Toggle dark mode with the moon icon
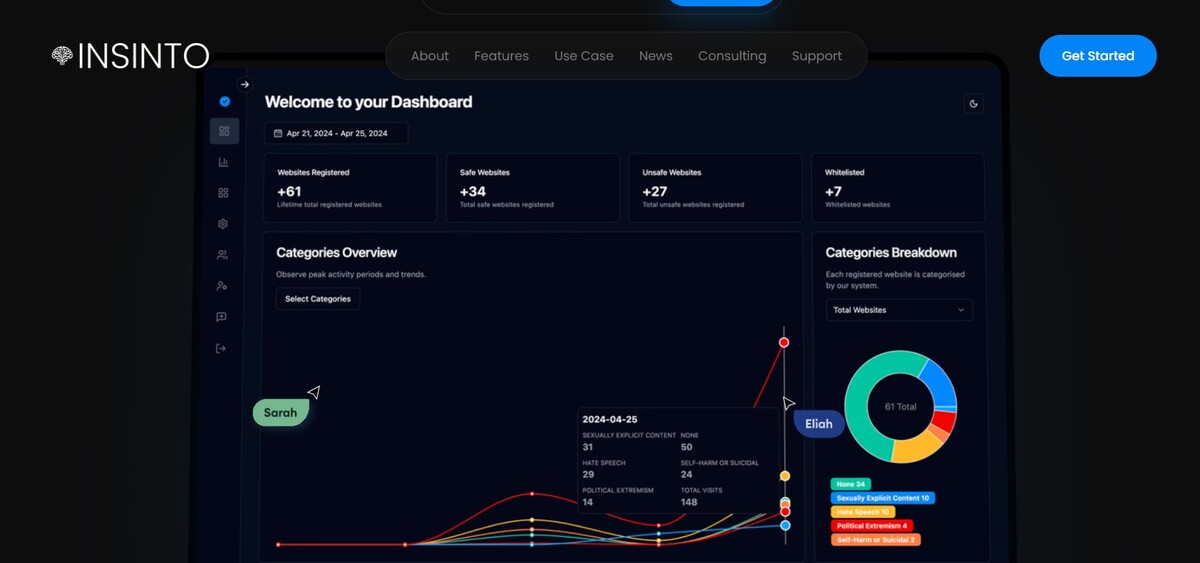Image resolution: width=1200 pixels, height=563 pixels. pyautogui.click(x=973, y=103)
